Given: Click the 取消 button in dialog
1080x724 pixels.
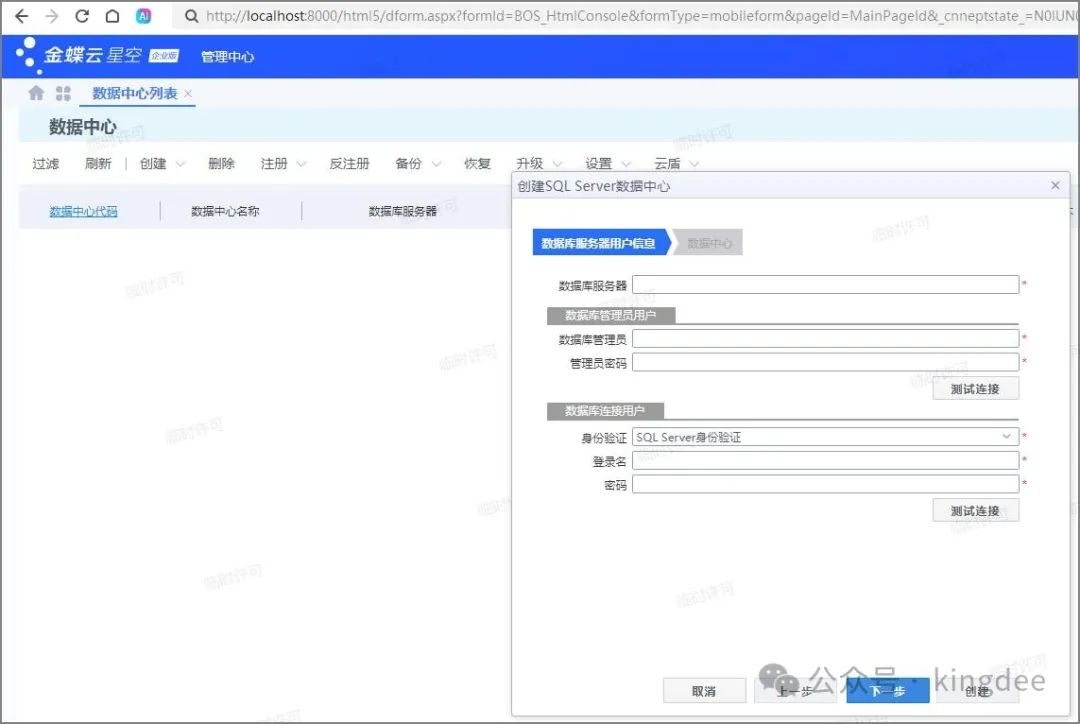Looking at the screenshot, I should point(704,690).
